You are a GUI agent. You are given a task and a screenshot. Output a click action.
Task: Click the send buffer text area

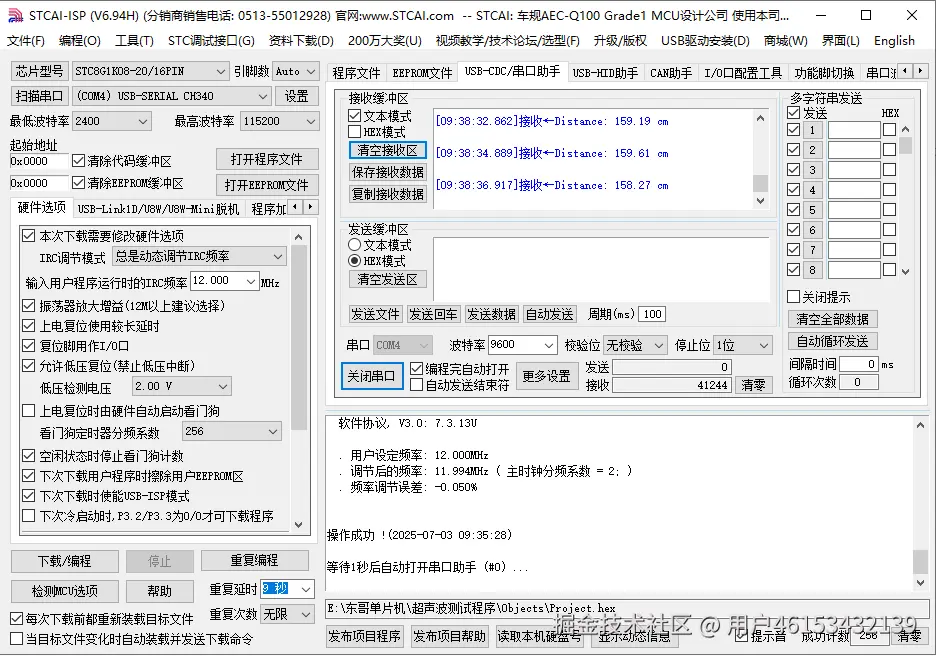click(601, 269)
